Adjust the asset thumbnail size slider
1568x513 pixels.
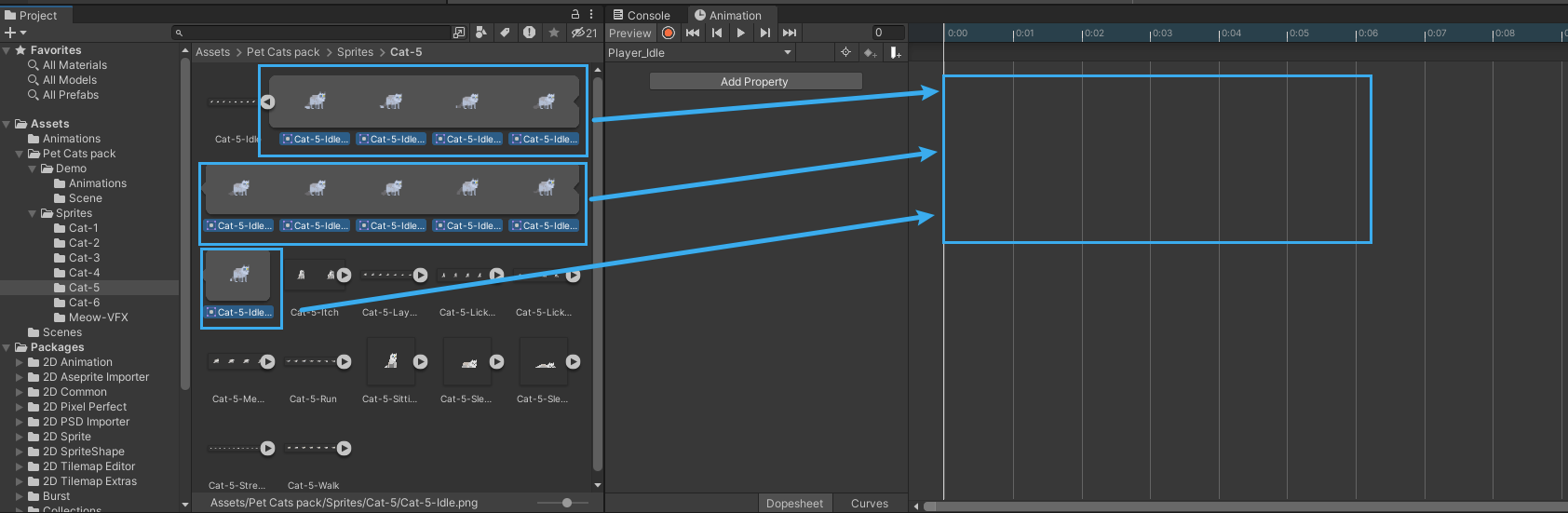click(567, 503)
